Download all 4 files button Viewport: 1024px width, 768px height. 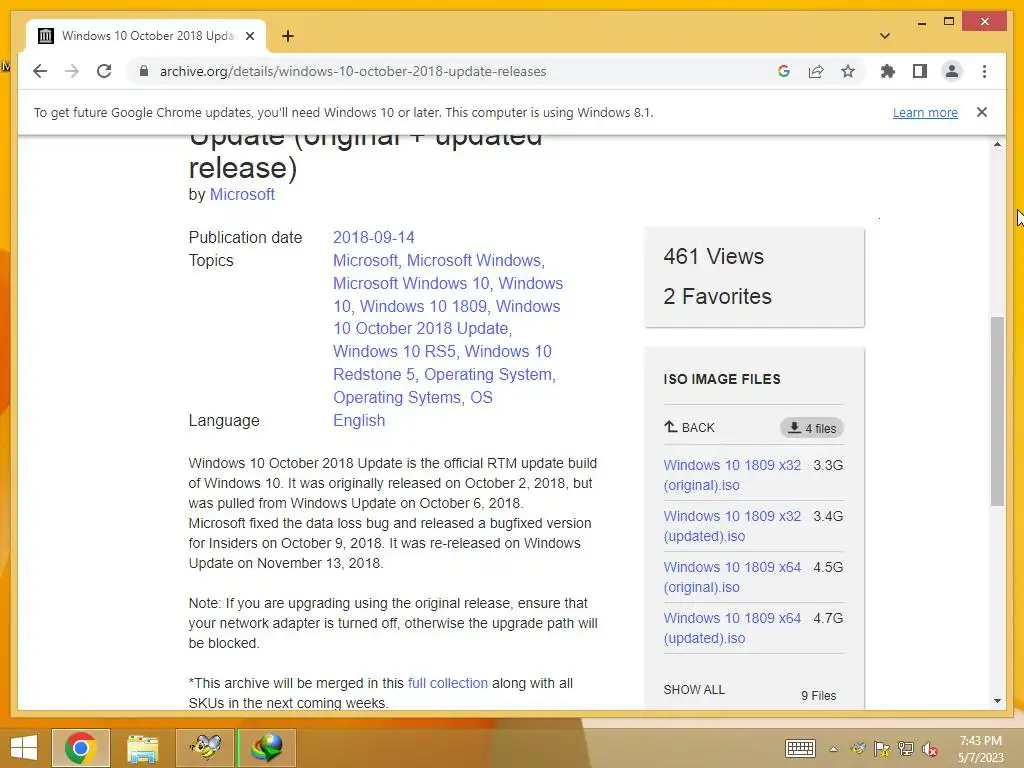pyautogui.click(x=812, y=428)
